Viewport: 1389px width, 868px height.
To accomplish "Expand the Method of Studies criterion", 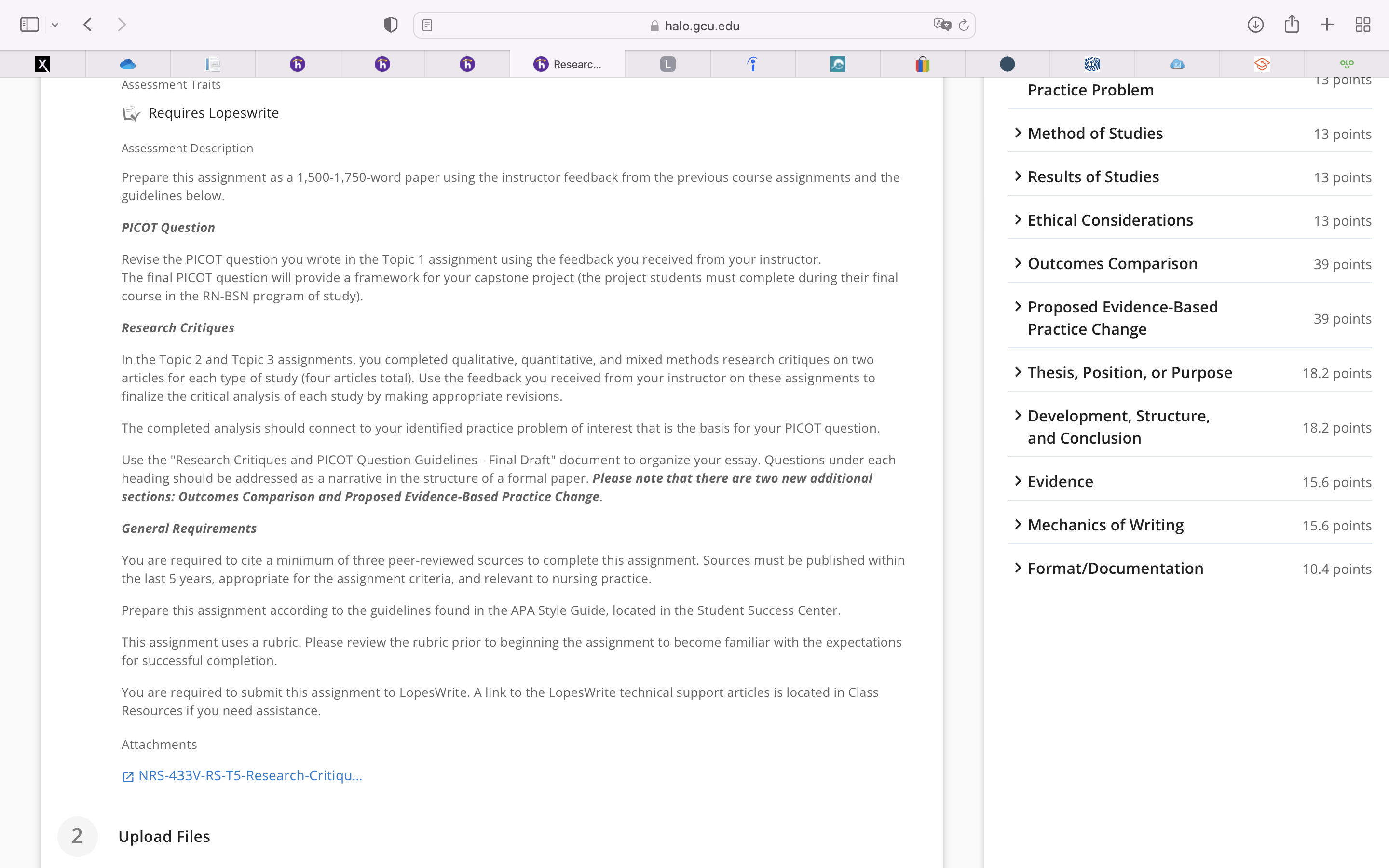I will pos(1189,133).
